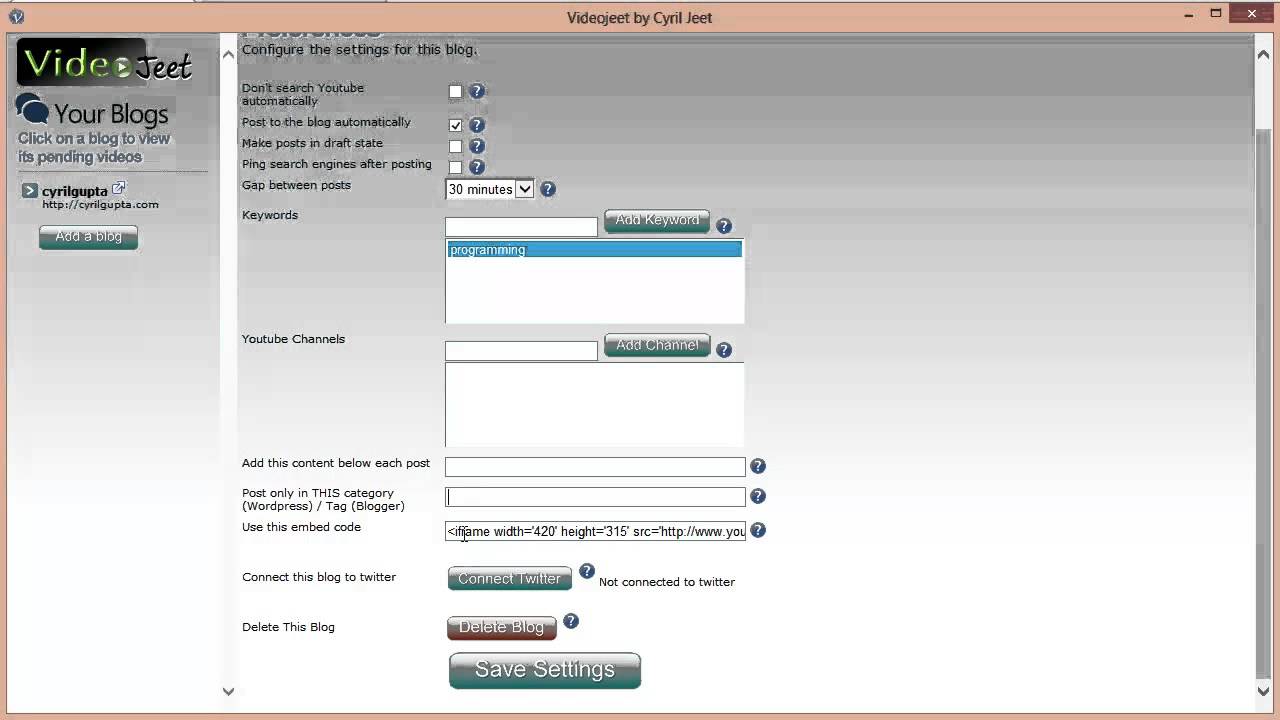Enable Ping search engines after posting
The width and height of the screenshot is (1280, 720).
455,167
